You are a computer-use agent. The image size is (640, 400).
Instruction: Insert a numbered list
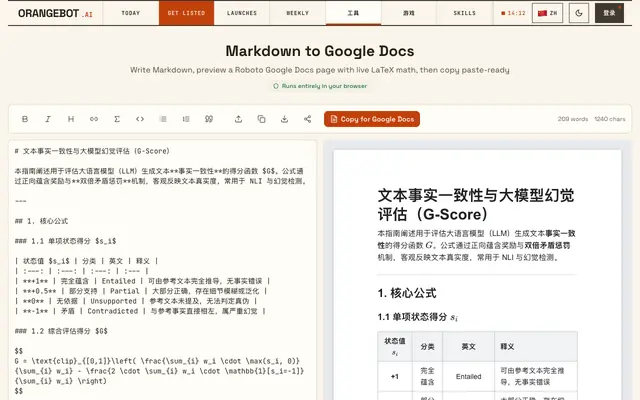pos(186,119)
